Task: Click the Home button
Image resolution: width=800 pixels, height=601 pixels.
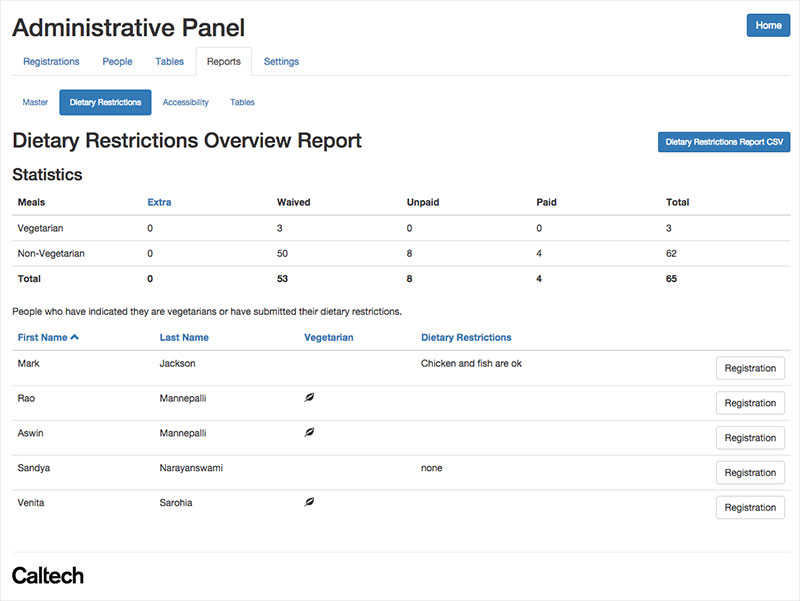Action: coord(768,26)
